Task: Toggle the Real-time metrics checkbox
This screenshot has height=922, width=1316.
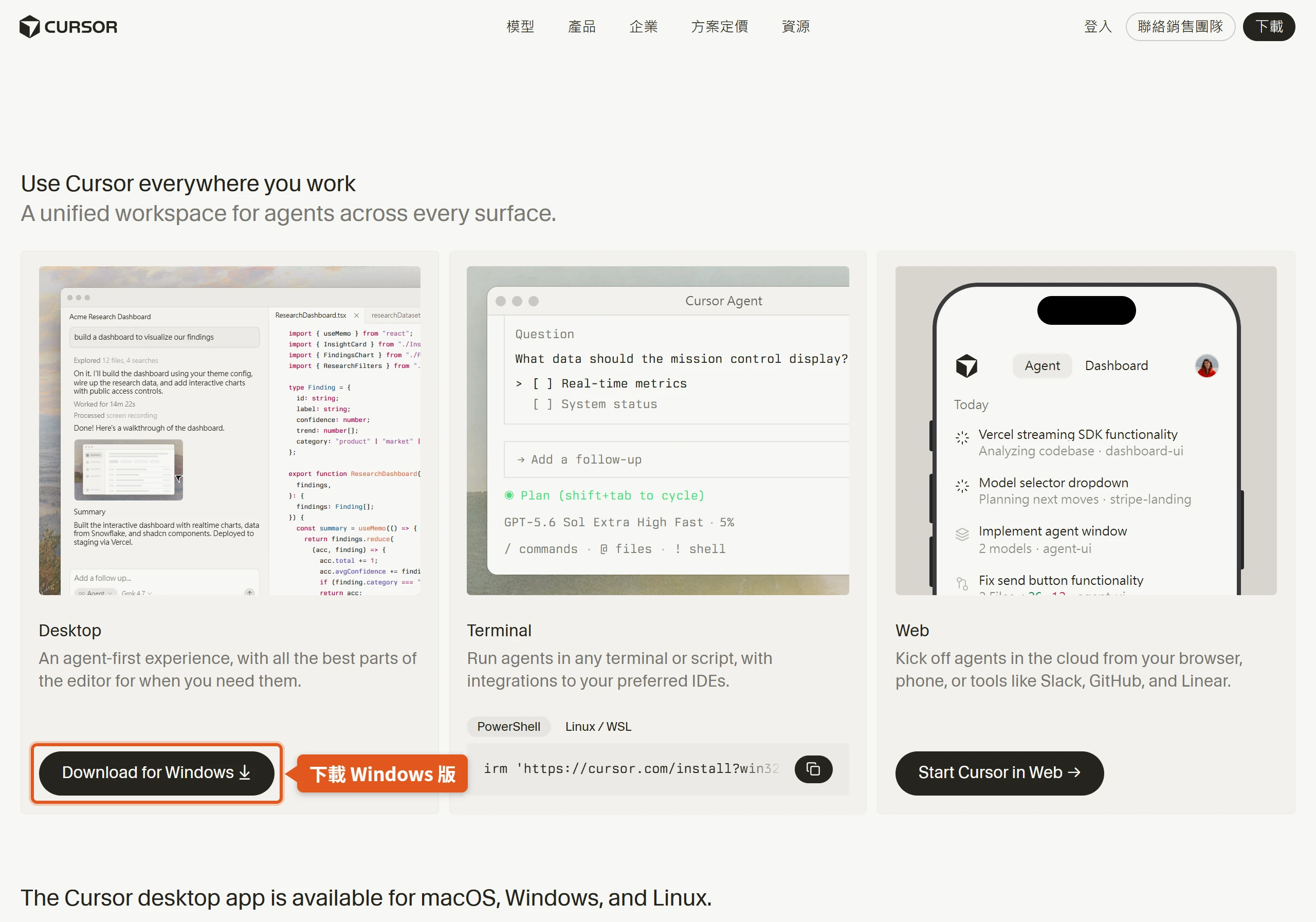Action: 542,383
